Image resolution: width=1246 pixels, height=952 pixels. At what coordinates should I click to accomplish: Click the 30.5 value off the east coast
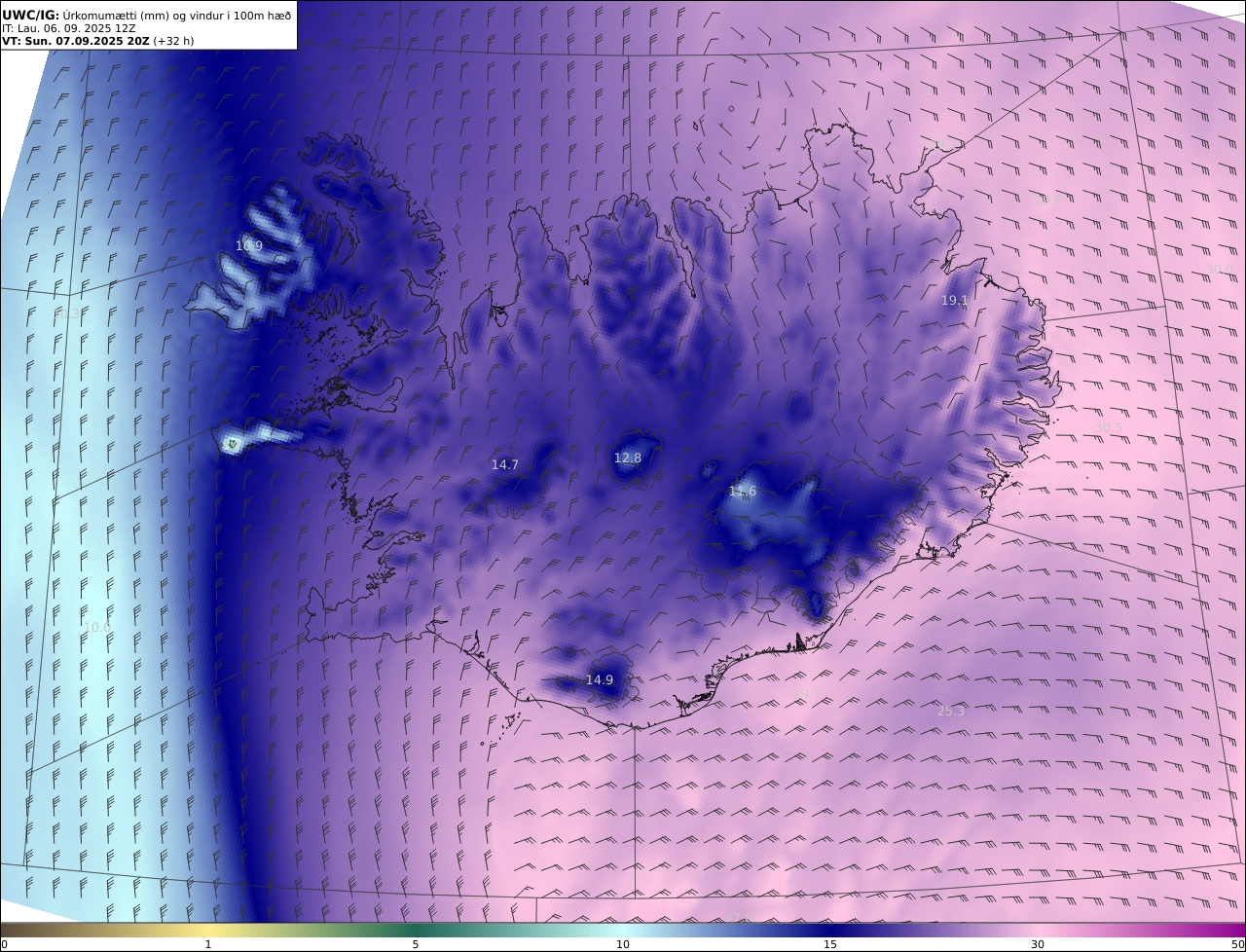[1108, 427]
